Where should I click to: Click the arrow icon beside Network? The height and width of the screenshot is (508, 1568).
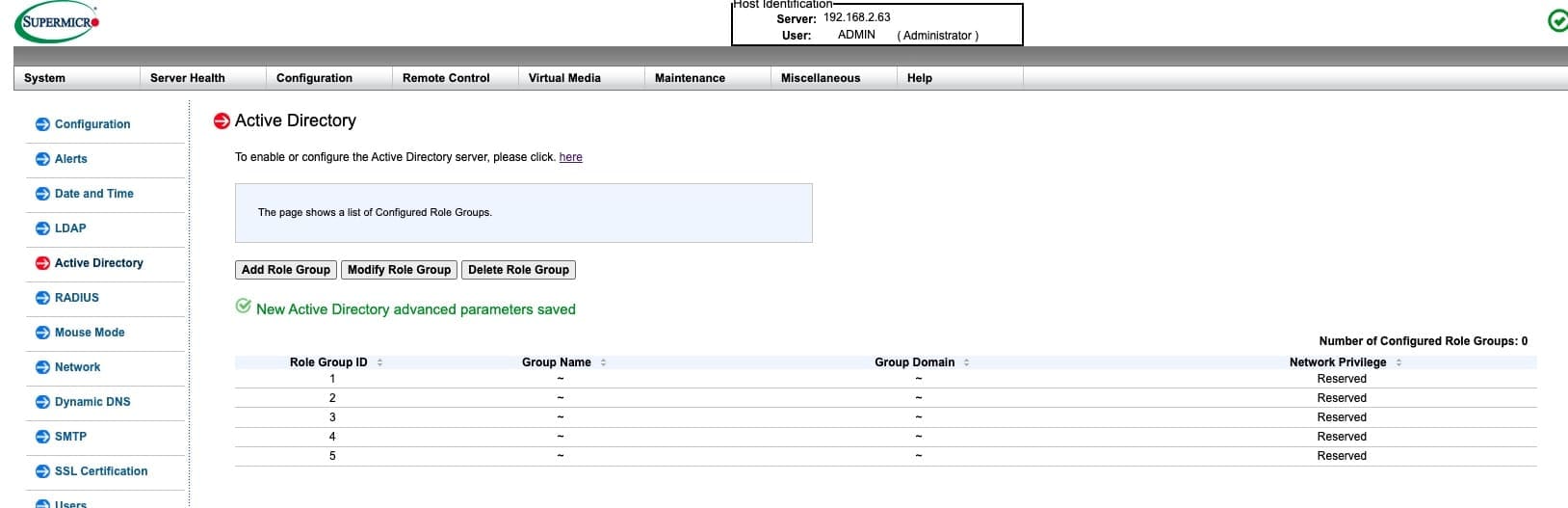pos(42,367)
